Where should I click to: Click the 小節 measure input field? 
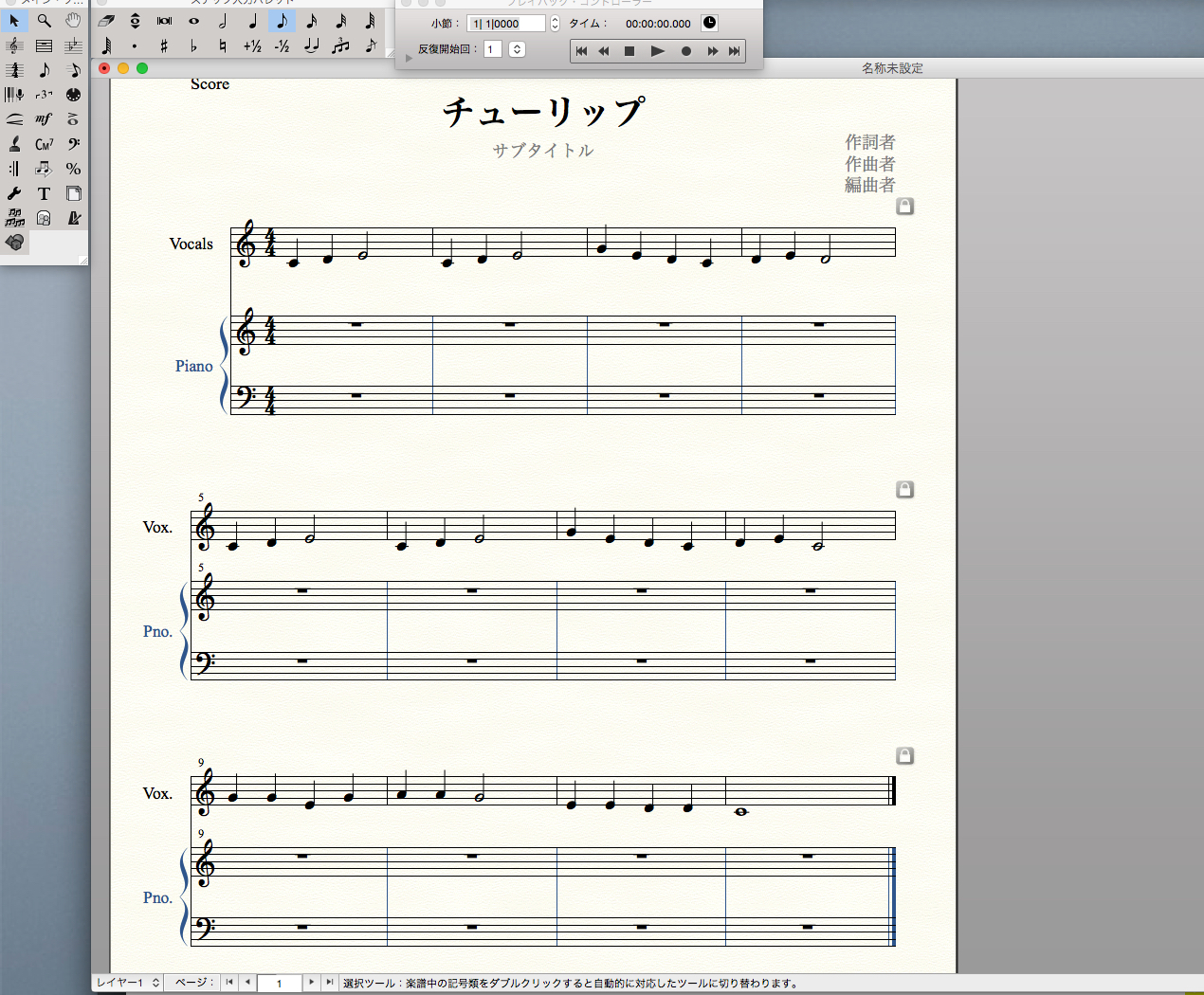(506, 24)
